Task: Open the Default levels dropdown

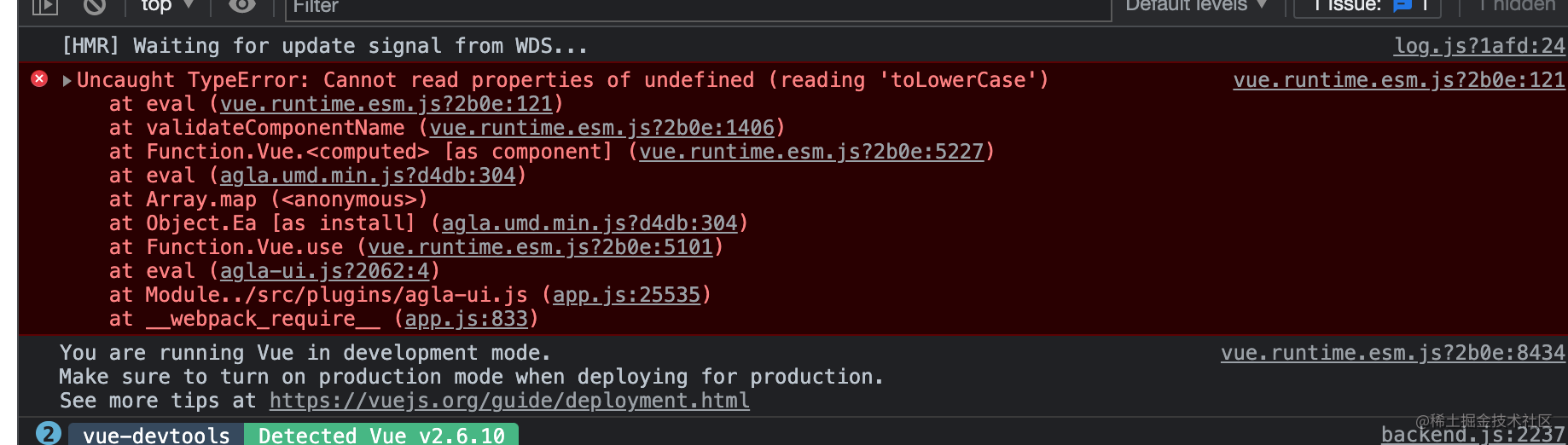Action: 1196,6
